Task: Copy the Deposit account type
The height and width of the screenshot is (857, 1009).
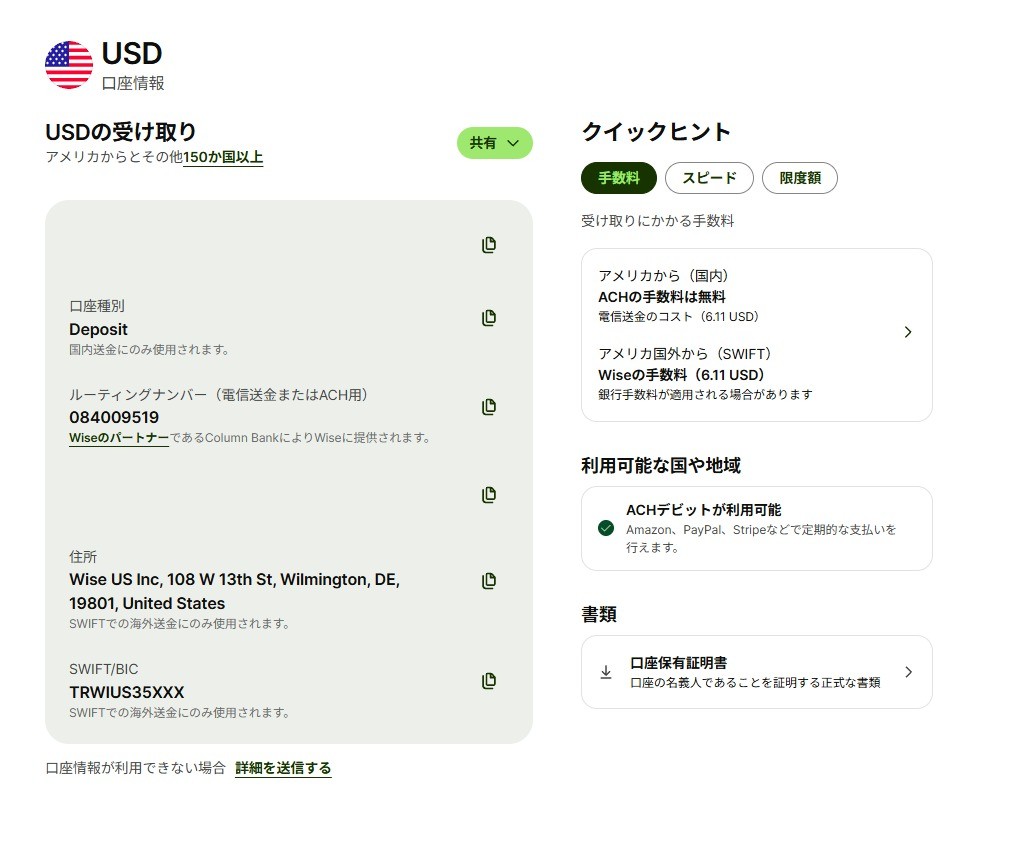Action: [489, 317]
